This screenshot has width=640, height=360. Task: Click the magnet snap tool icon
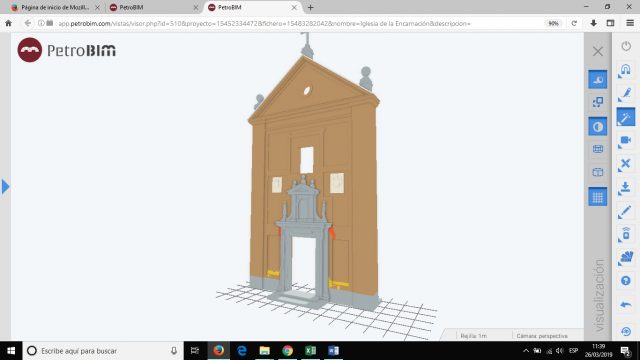[x=625, y=70]
